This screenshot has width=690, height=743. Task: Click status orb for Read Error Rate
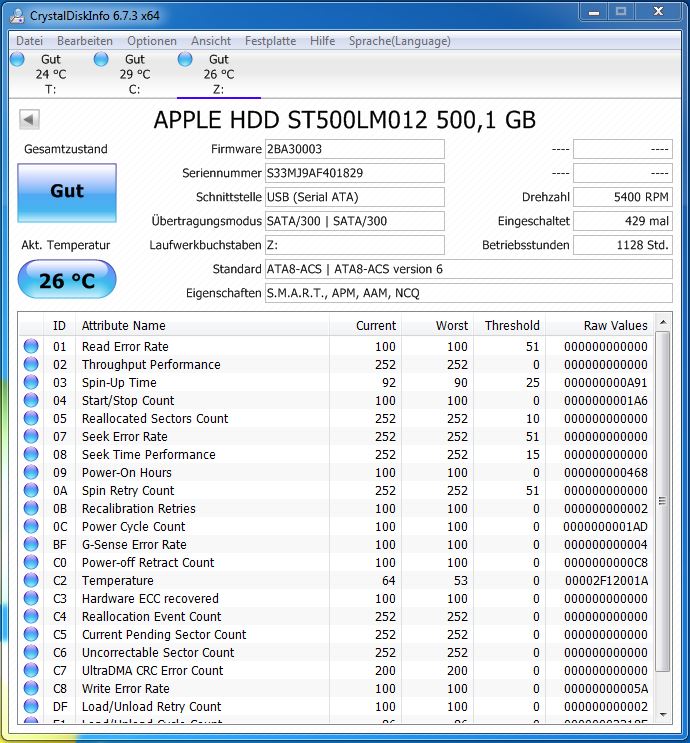[31, 346]
